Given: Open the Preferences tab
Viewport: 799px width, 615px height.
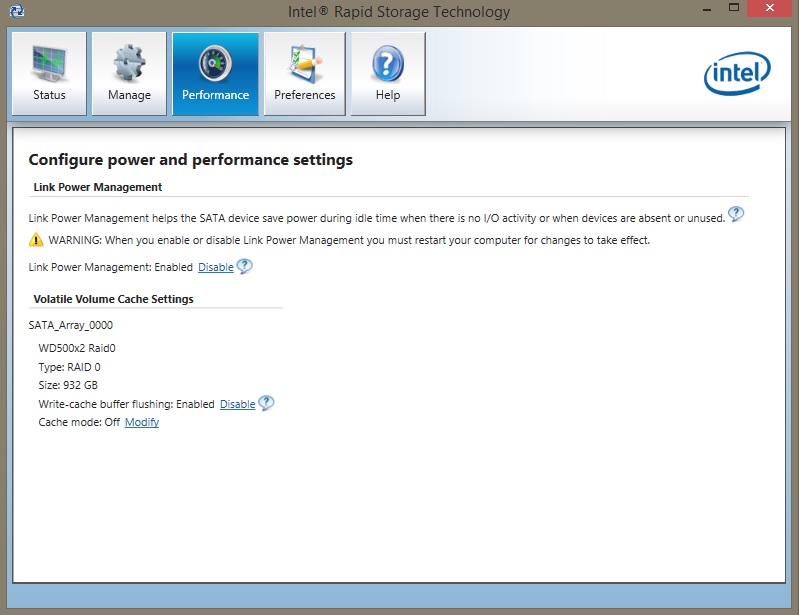Looking at the screenshot, I should pos(304,74).
